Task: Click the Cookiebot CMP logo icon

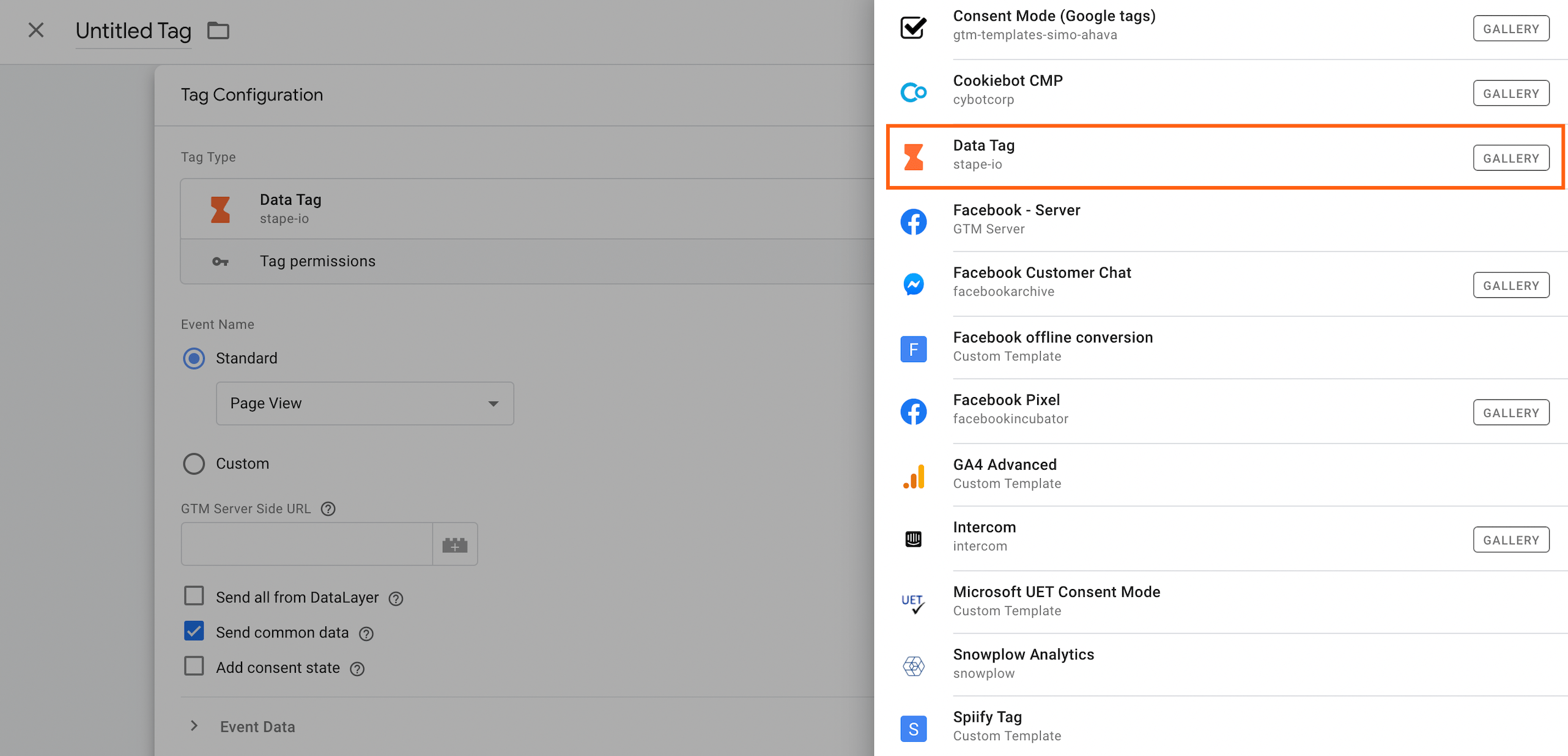Action: click(x=913, y=92)
